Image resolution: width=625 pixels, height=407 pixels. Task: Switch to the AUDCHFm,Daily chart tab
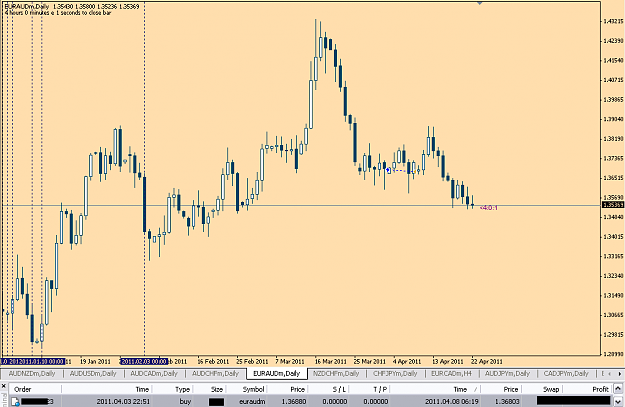point(215,374)
